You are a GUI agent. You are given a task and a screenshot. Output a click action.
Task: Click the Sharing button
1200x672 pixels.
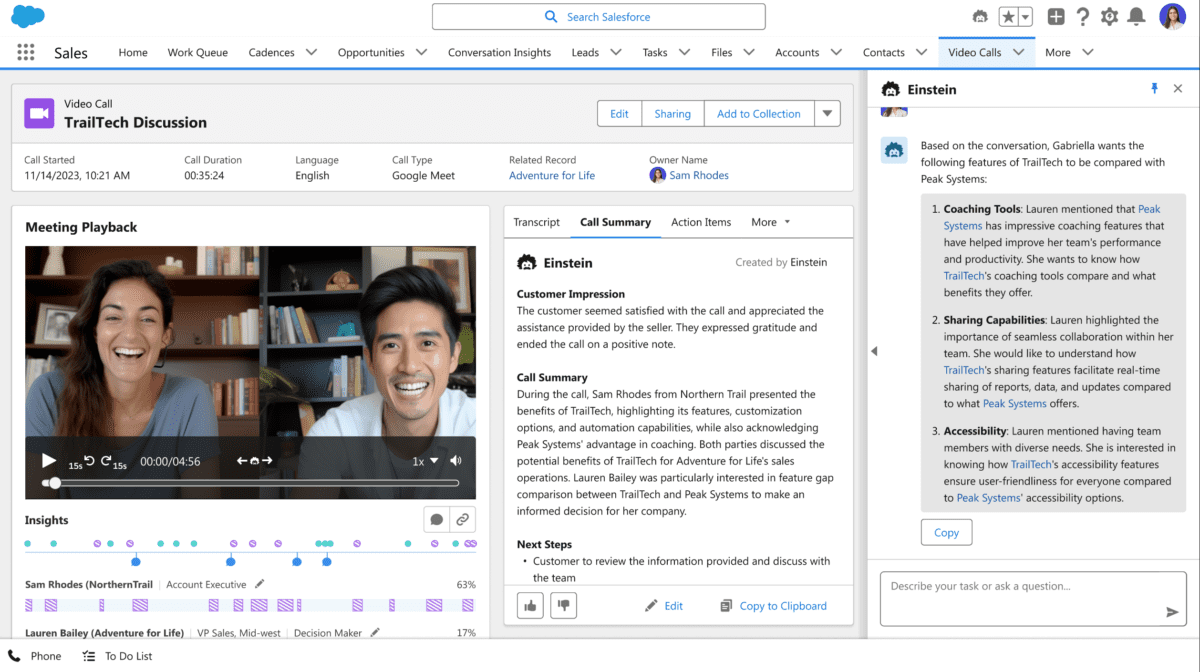pyautogui.click(x=672, y=113)
